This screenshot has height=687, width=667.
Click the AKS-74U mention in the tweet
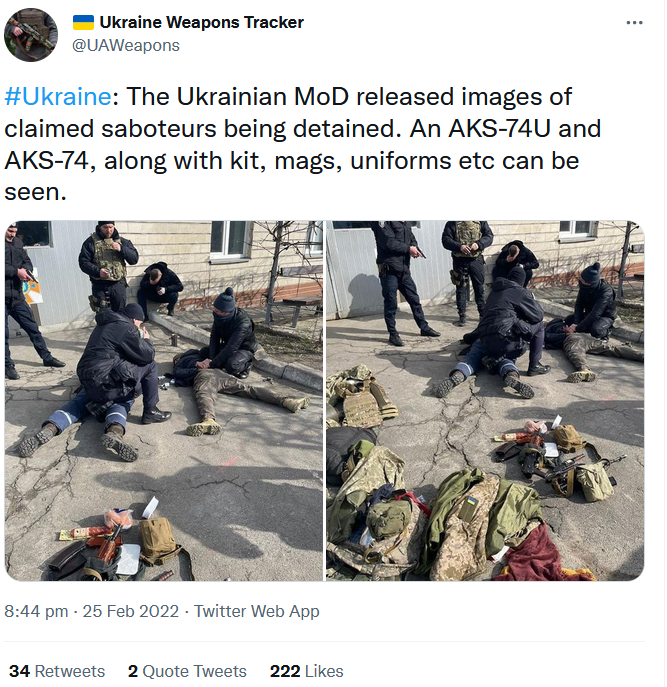(x=499, y=129)
